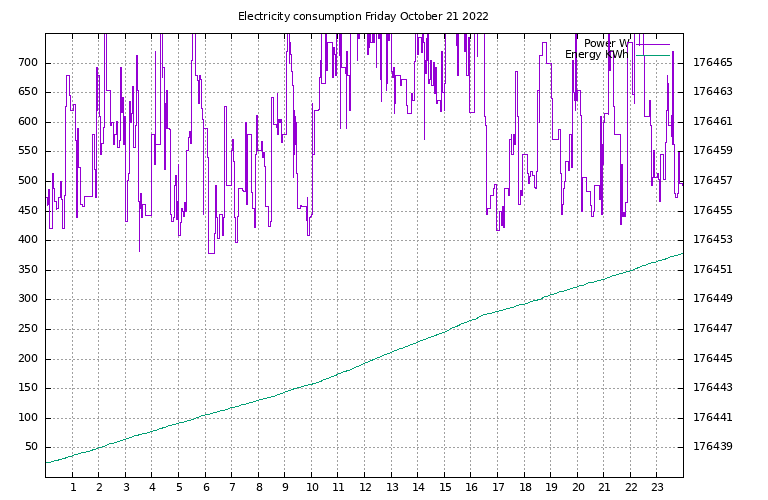
Task: Click the green Energy KWh legend line sample
Action: 653,55
